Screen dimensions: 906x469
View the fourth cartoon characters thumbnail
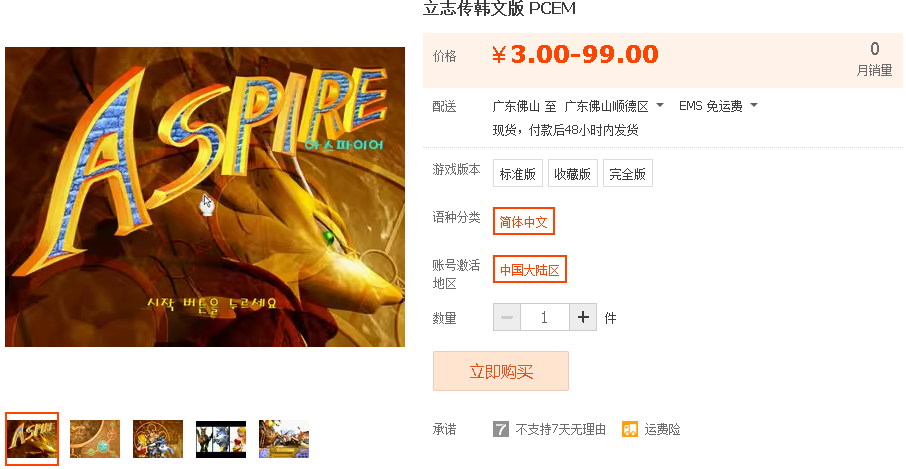point(221,439)
